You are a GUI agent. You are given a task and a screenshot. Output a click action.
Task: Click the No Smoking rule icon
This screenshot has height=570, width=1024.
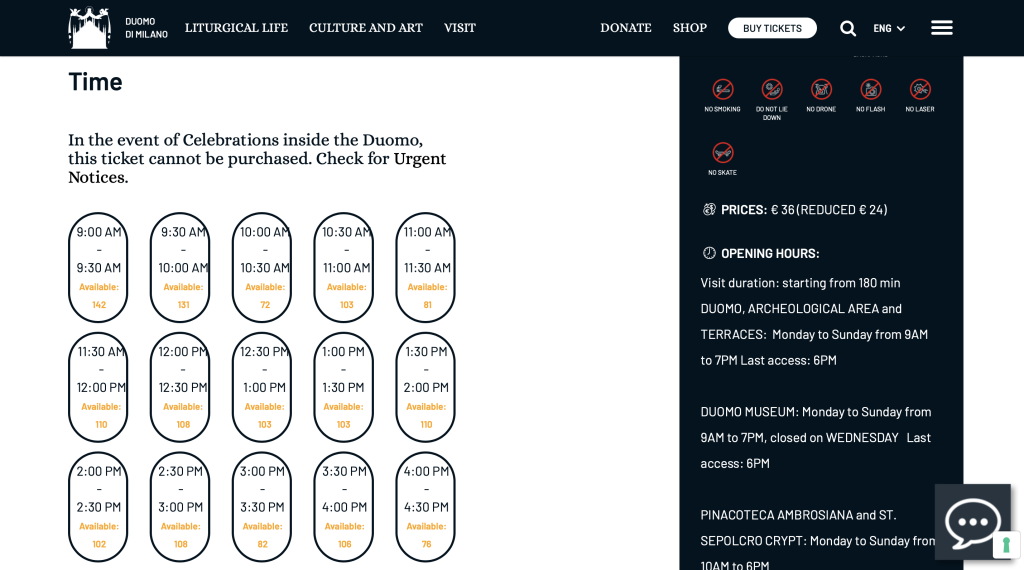click(x=722, y=89)
